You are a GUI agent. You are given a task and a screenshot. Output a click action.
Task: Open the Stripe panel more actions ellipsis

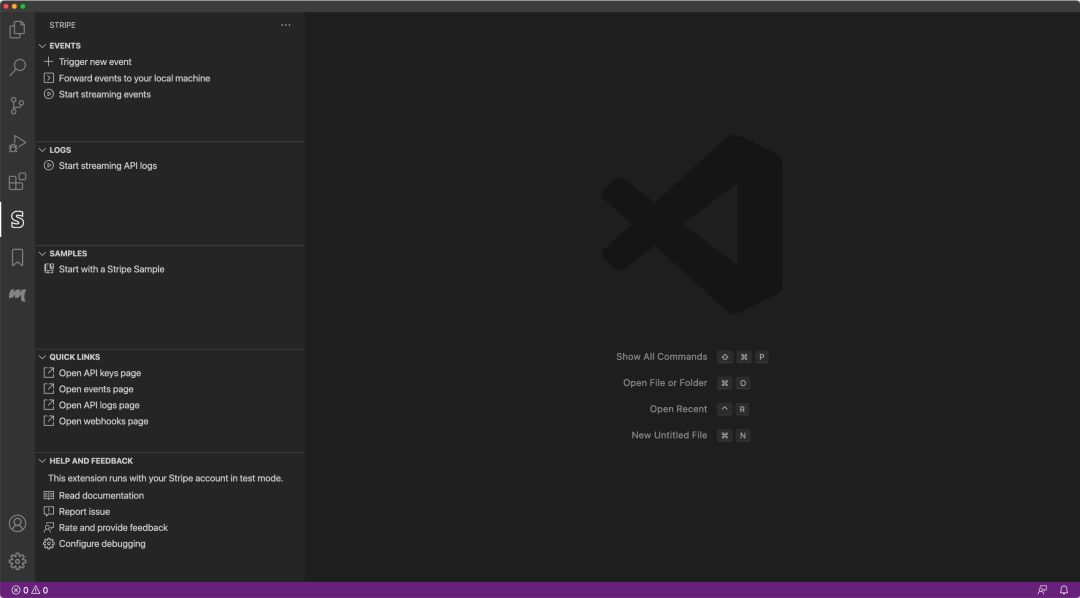(286, 25)
